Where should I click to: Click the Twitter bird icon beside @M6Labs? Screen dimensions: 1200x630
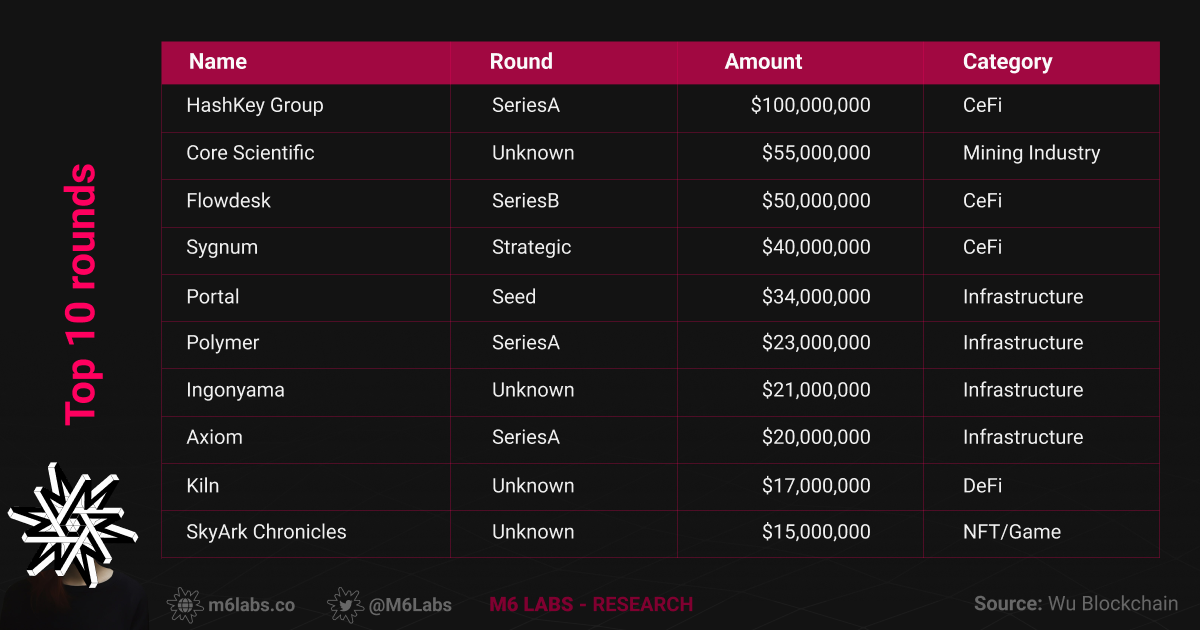coord(345,605)
